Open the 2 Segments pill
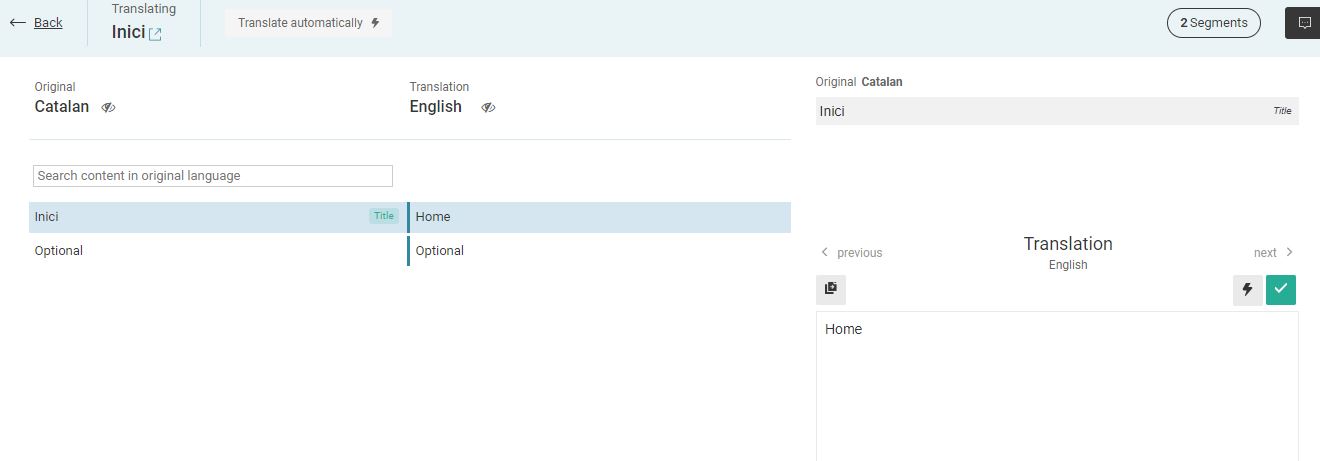 1214,23
